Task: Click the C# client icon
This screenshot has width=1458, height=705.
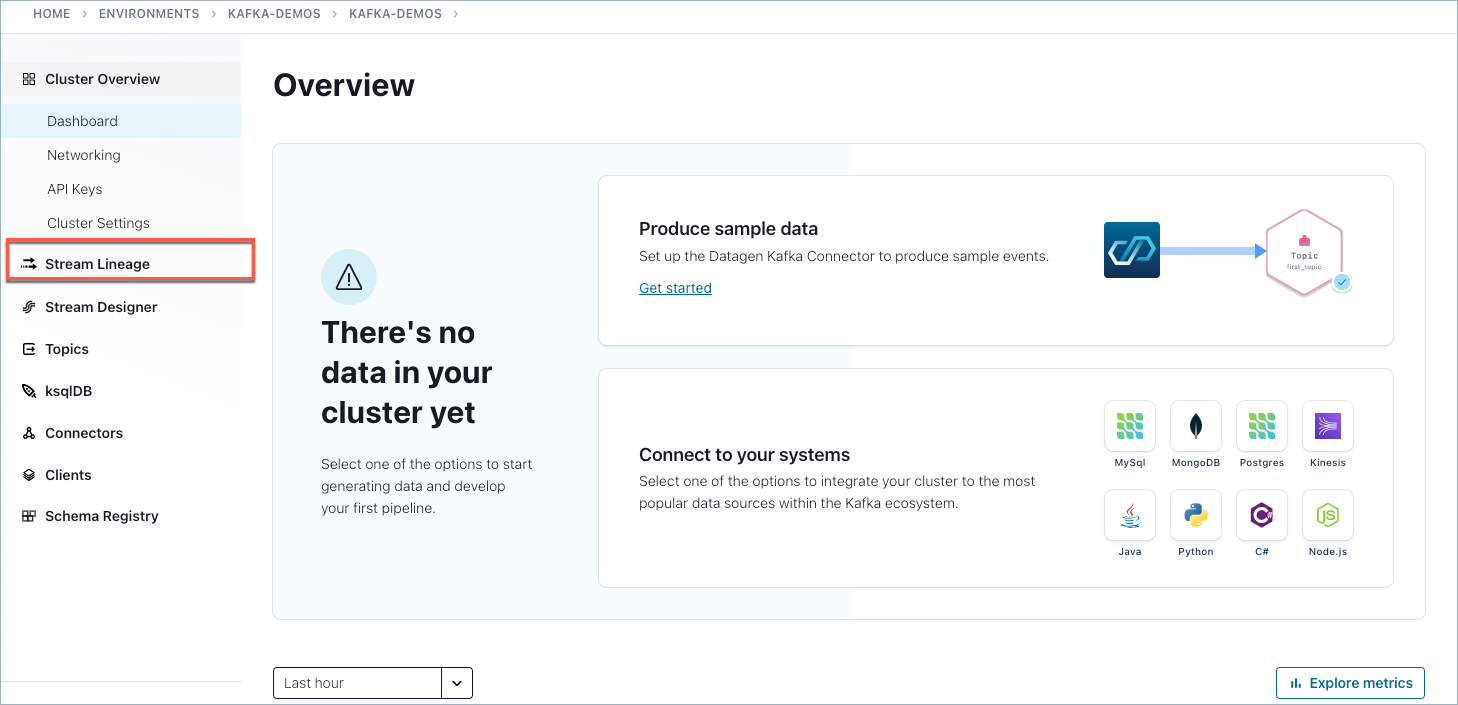Action: (x=1261, y=515)
